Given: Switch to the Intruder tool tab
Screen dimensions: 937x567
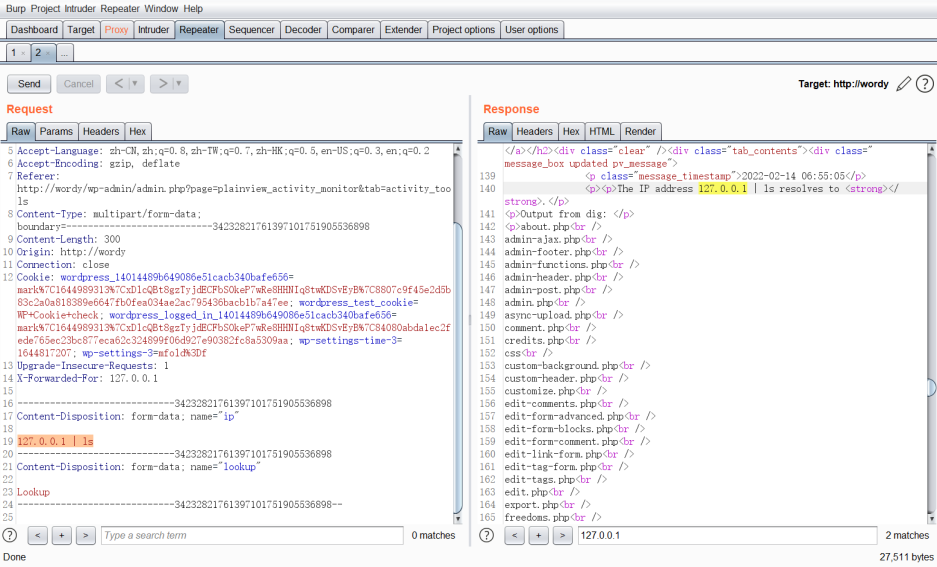Looking at the screenshot, I should click(154, 29).
